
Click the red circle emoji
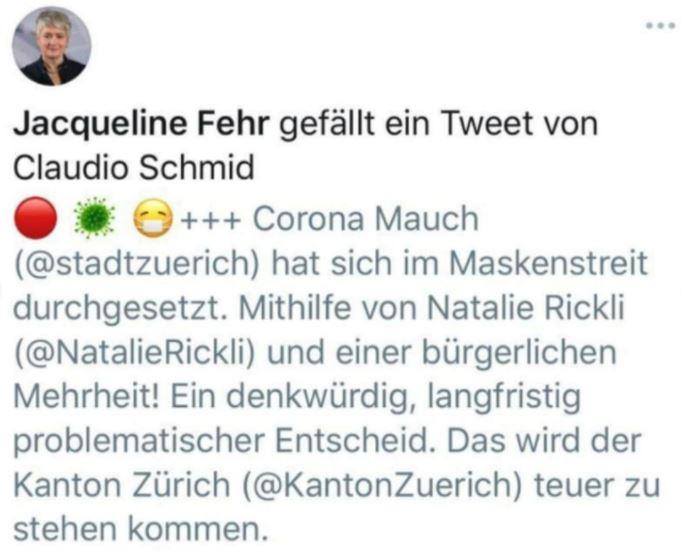[35, 217]
